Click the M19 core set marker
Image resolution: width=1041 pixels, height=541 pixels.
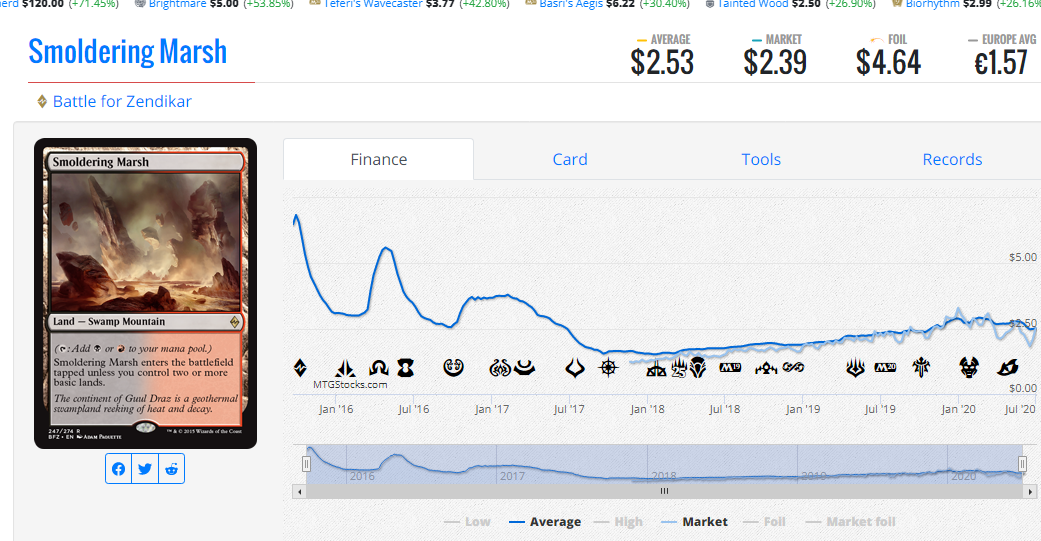[x=730, y=367]
